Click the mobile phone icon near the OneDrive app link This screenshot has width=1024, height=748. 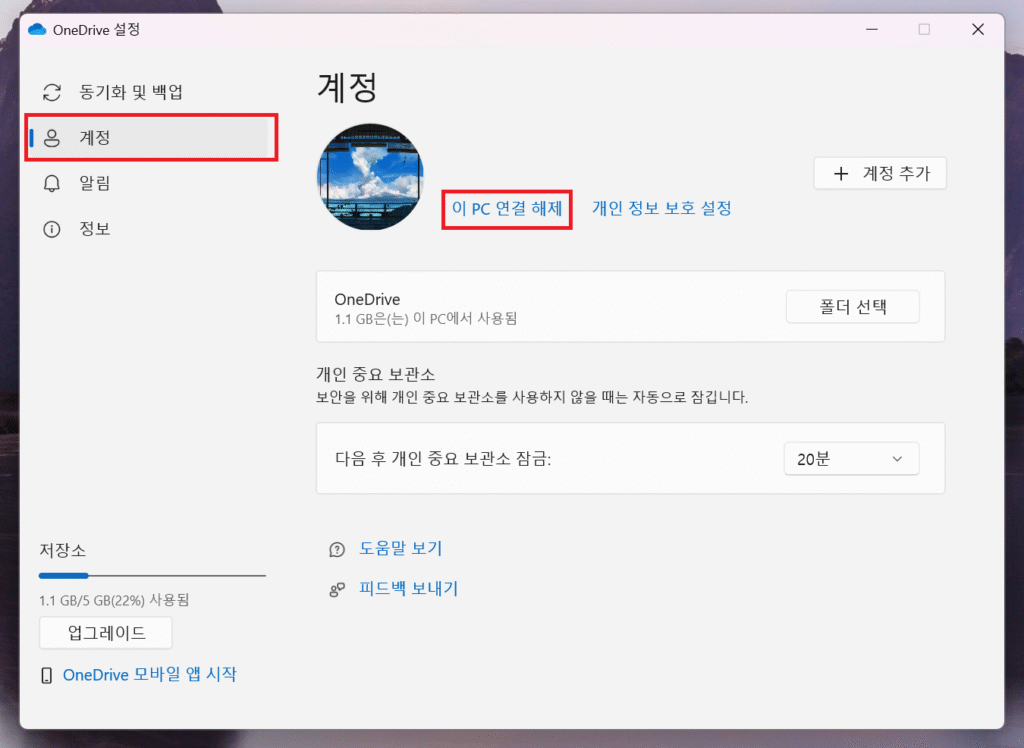[x=46, y=675]
